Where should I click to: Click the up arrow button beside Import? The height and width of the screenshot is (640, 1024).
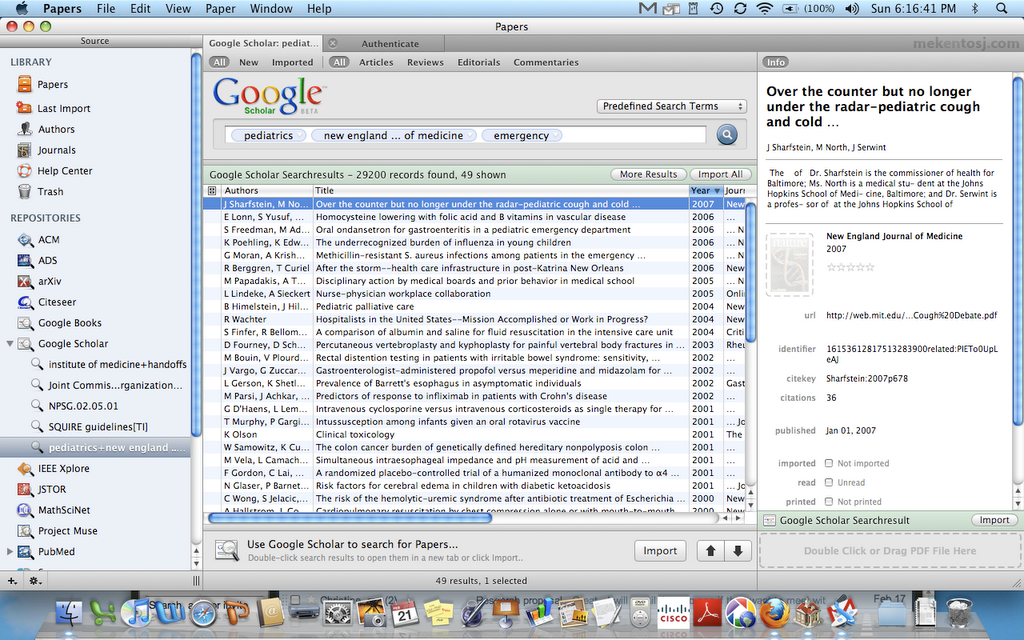(x=711, y=551)
